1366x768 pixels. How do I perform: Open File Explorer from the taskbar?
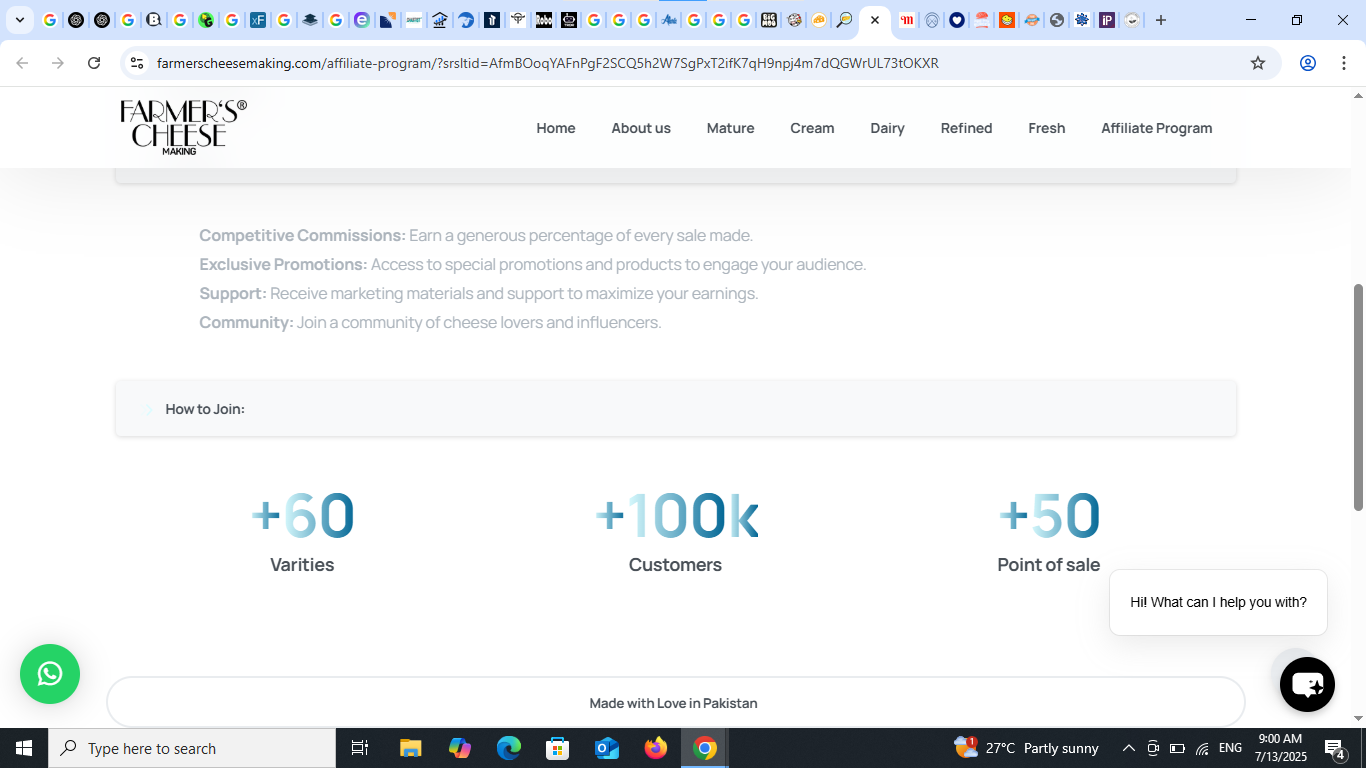coord(411,748)
